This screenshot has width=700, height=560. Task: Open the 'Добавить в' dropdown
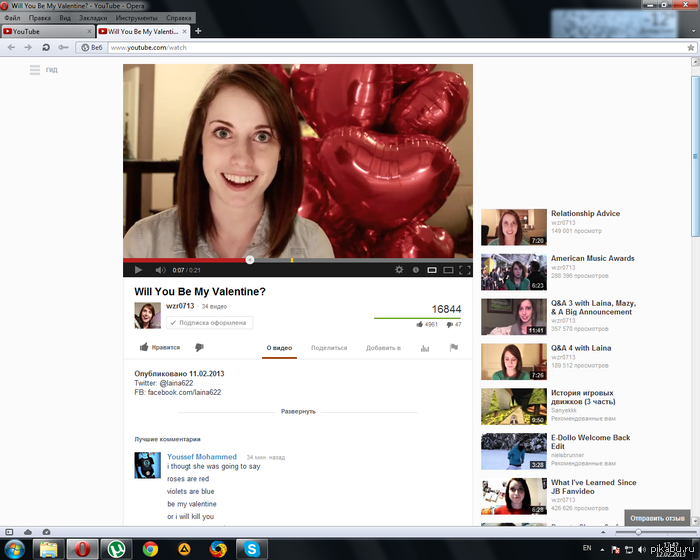383,348
